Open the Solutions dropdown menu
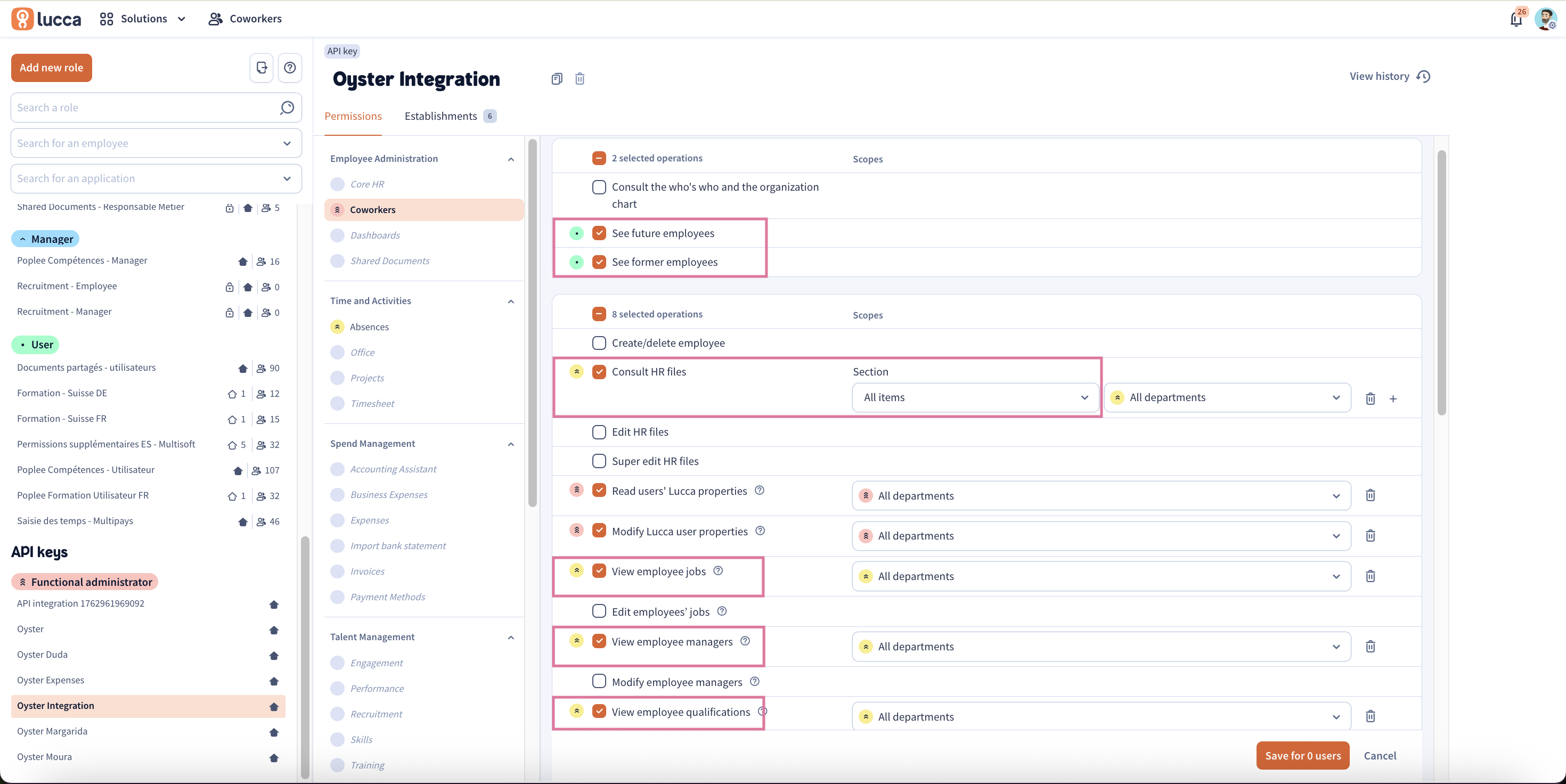The height and width of the screenshot is (784, 1566). 143,19
